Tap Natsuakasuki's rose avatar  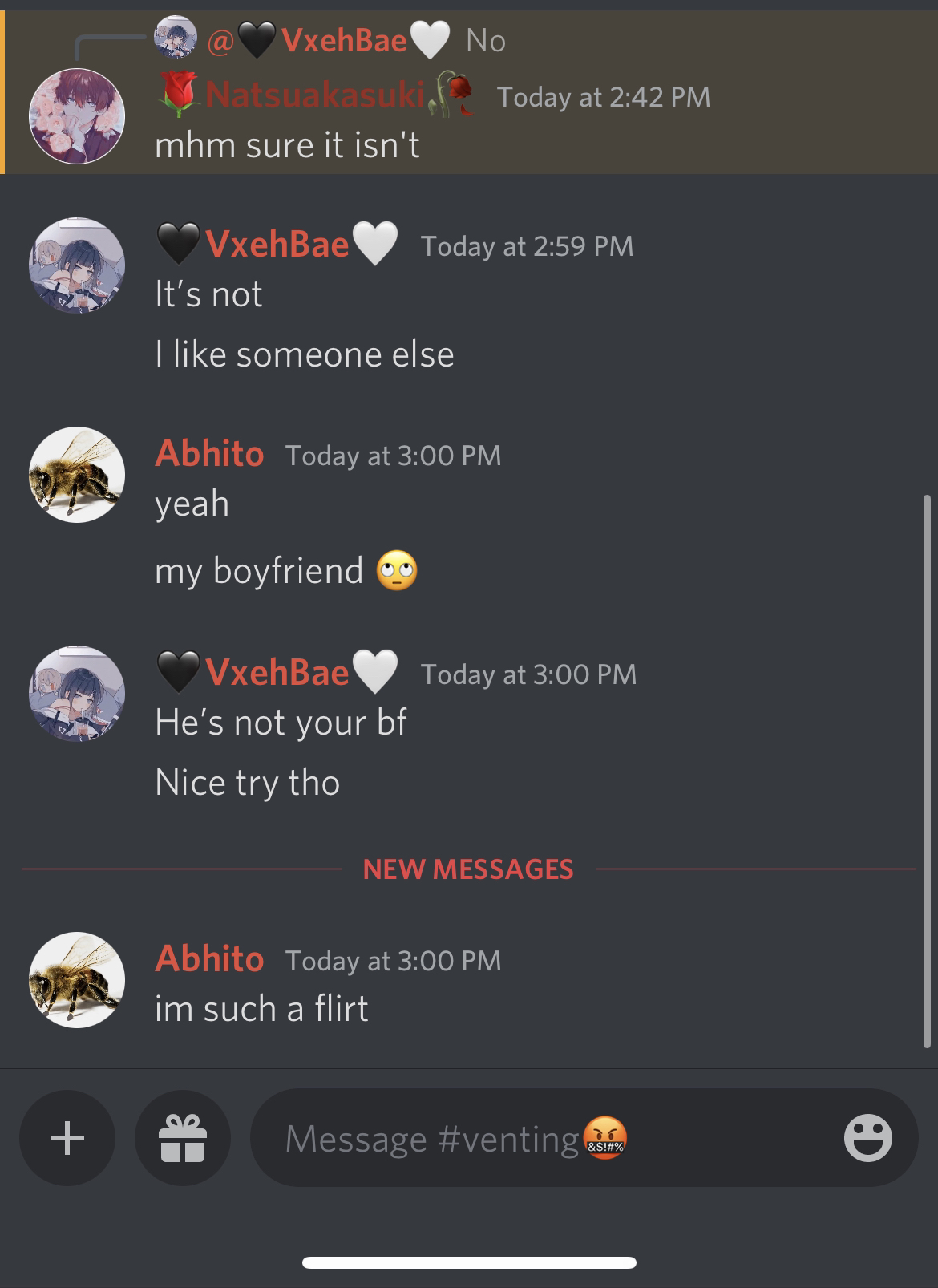(x=77, y=116)
